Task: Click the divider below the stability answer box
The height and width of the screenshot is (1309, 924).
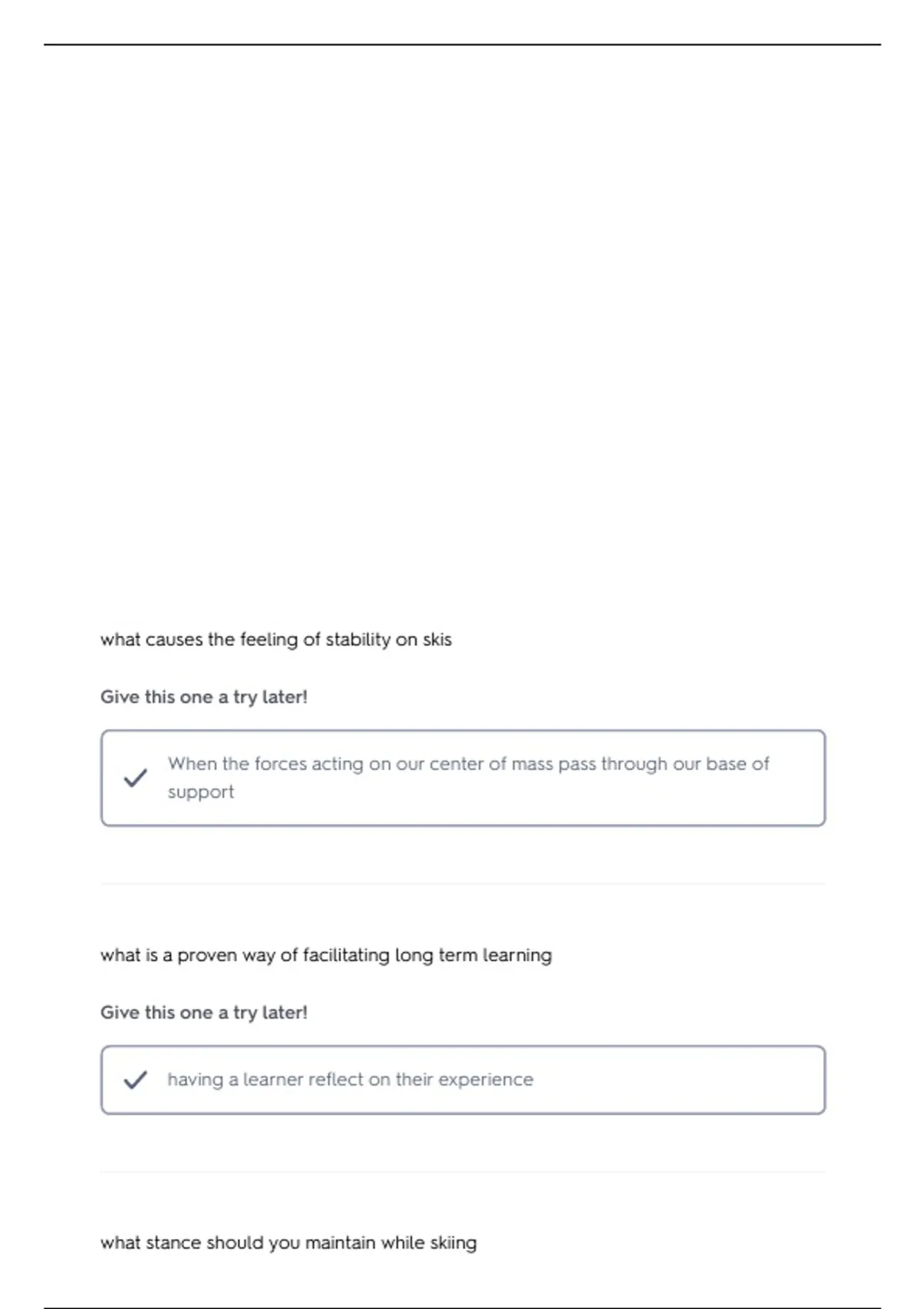Action: (463, 884)
